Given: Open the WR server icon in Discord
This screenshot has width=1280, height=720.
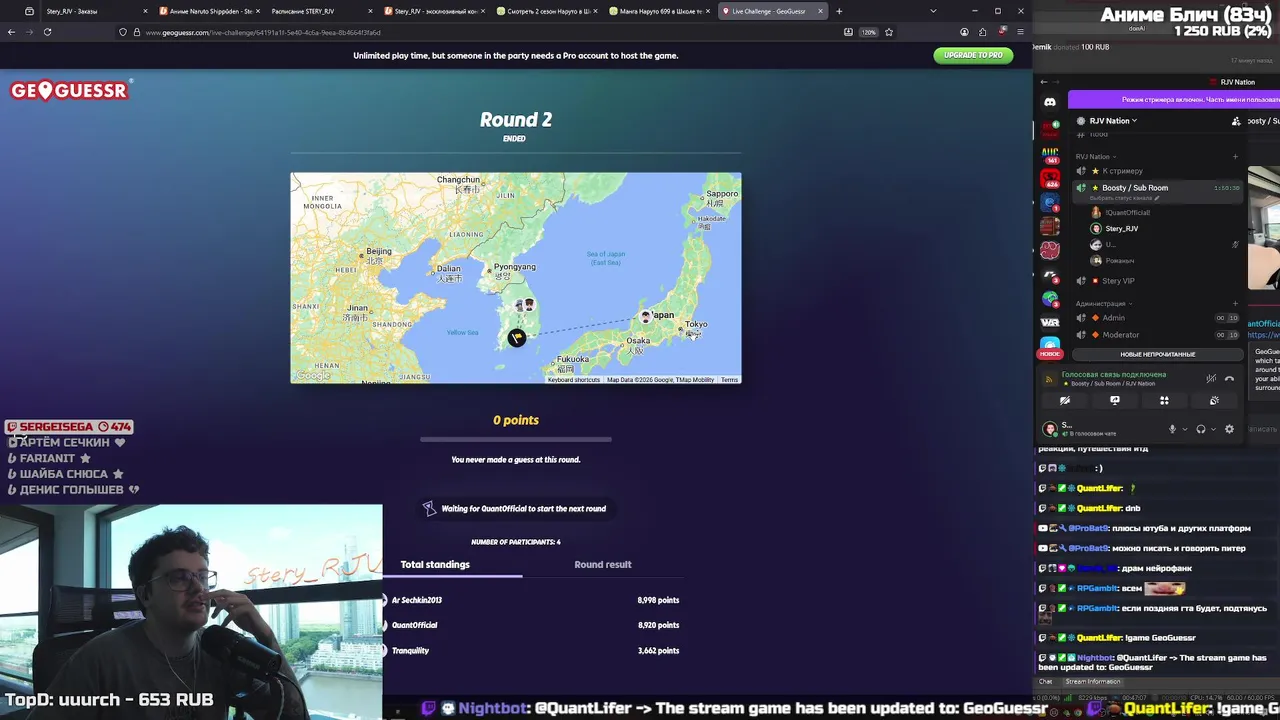Looking at the screenshot, I should [x=1050, y=322].
